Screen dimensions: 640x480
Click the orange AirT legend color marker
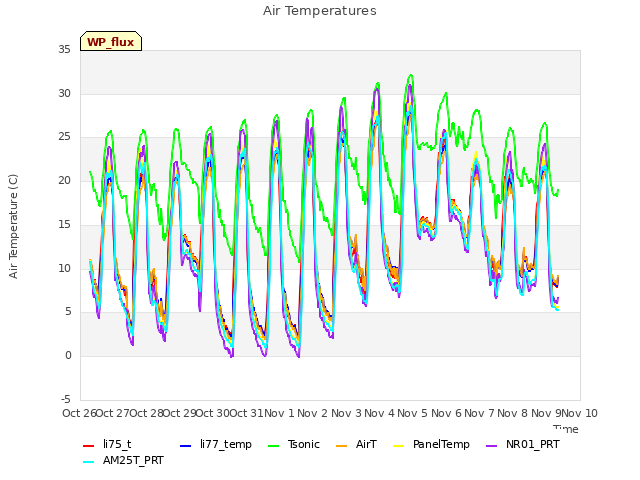pyautogui.click(x=341, y=445)
